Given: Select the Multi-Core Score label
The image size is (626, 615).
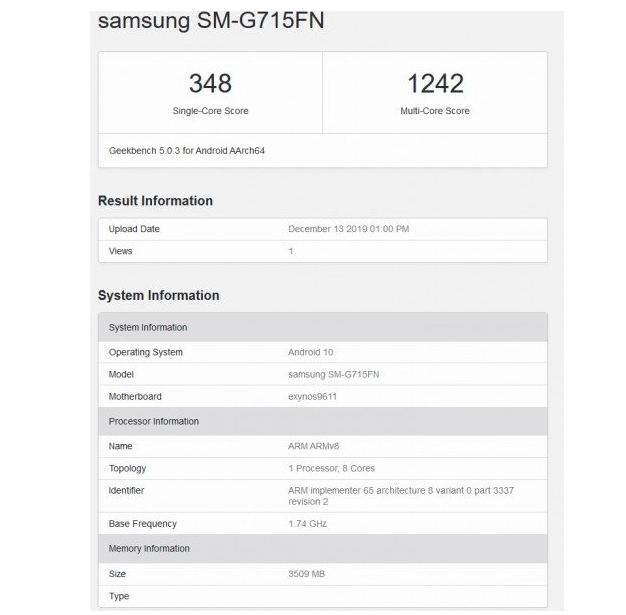Looking at the screenshot, I should (435, 111).
